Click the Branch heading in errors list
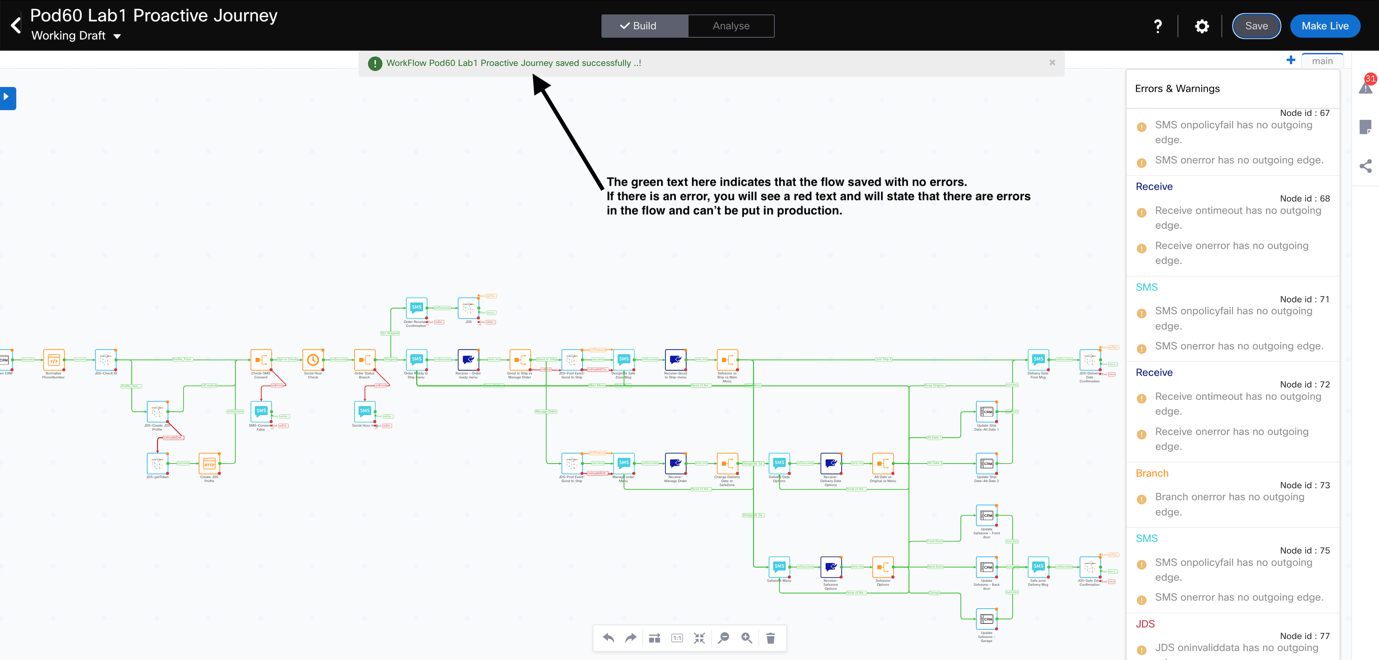This screenshot has width=1379, height=660. point(1152,473)
